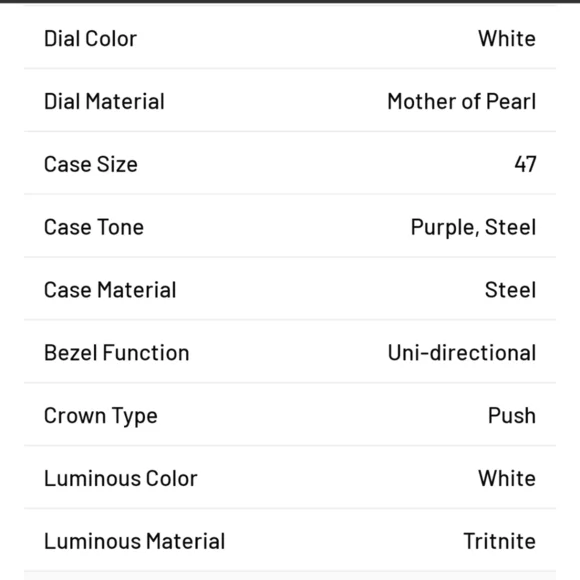Click the Mother of Pearl value
This screenshot has height=580, width=580.
462,101
